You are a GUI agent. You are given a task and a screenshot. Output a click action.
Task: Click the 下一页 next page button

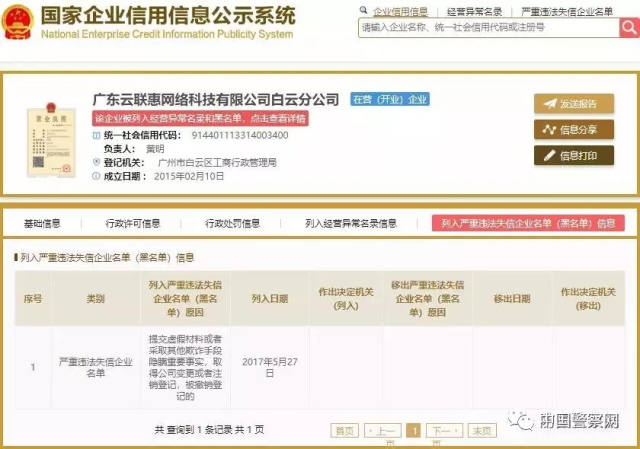[443, 430]
